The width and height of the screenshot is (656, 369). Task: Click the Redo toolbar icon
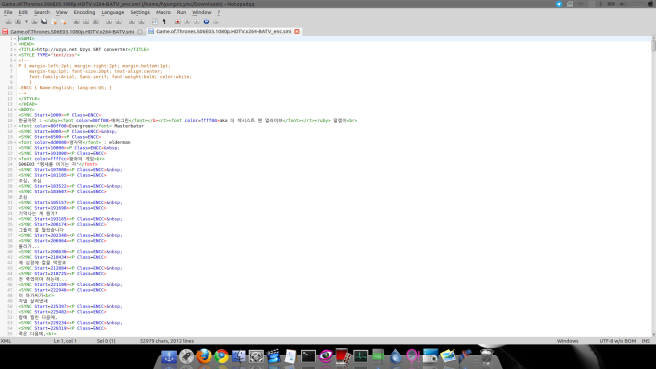click(118, 22)
